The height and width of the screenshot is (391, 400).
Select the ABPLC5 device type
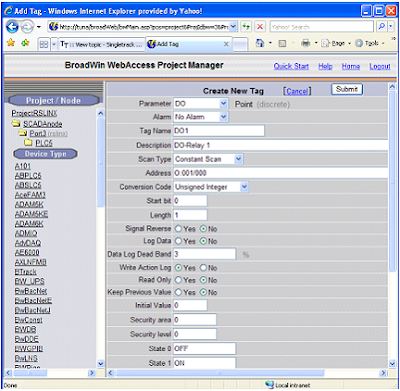28,175
